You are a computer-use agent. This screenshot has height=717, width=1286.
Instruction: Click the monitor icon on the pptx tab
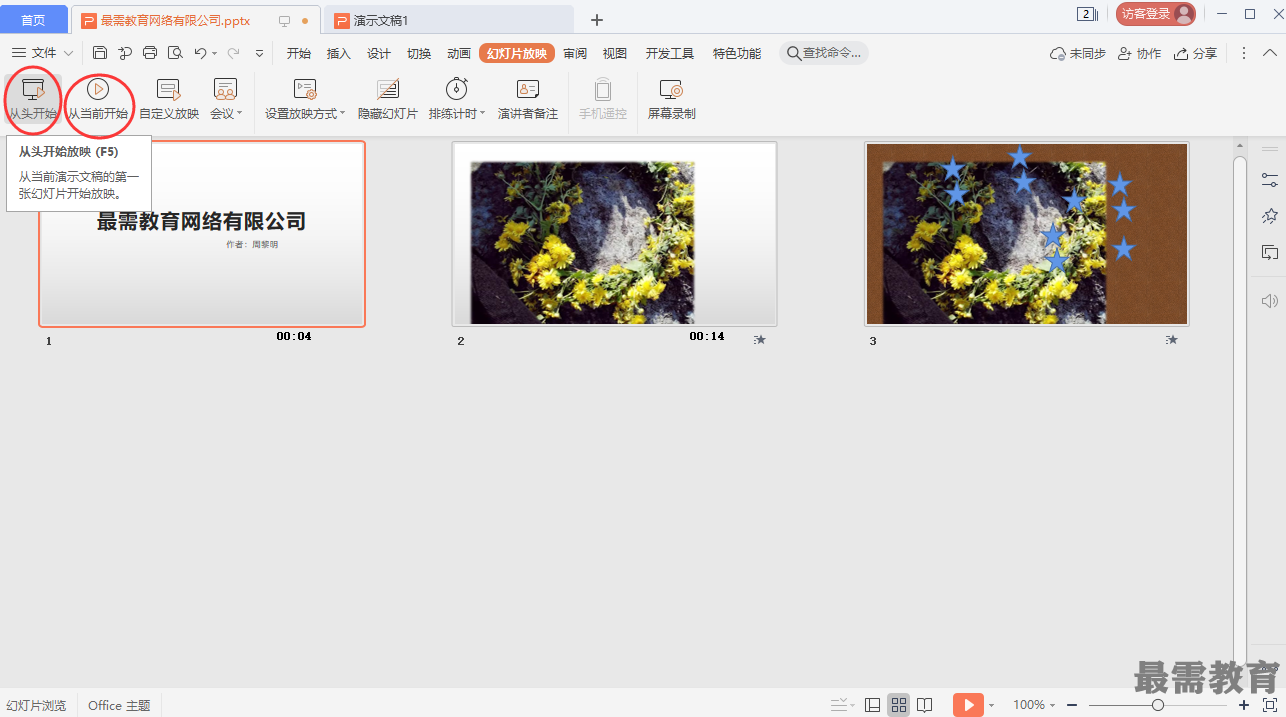pos(284,21)
